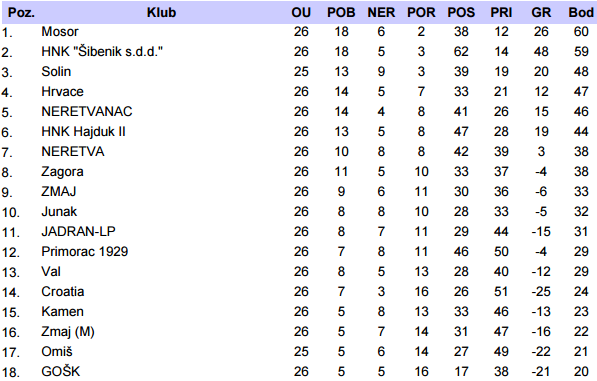The width and height of the screenshot is (597, 381).
Task: Click the Zmaj (M) club name
Action: (x=68, y=332)
